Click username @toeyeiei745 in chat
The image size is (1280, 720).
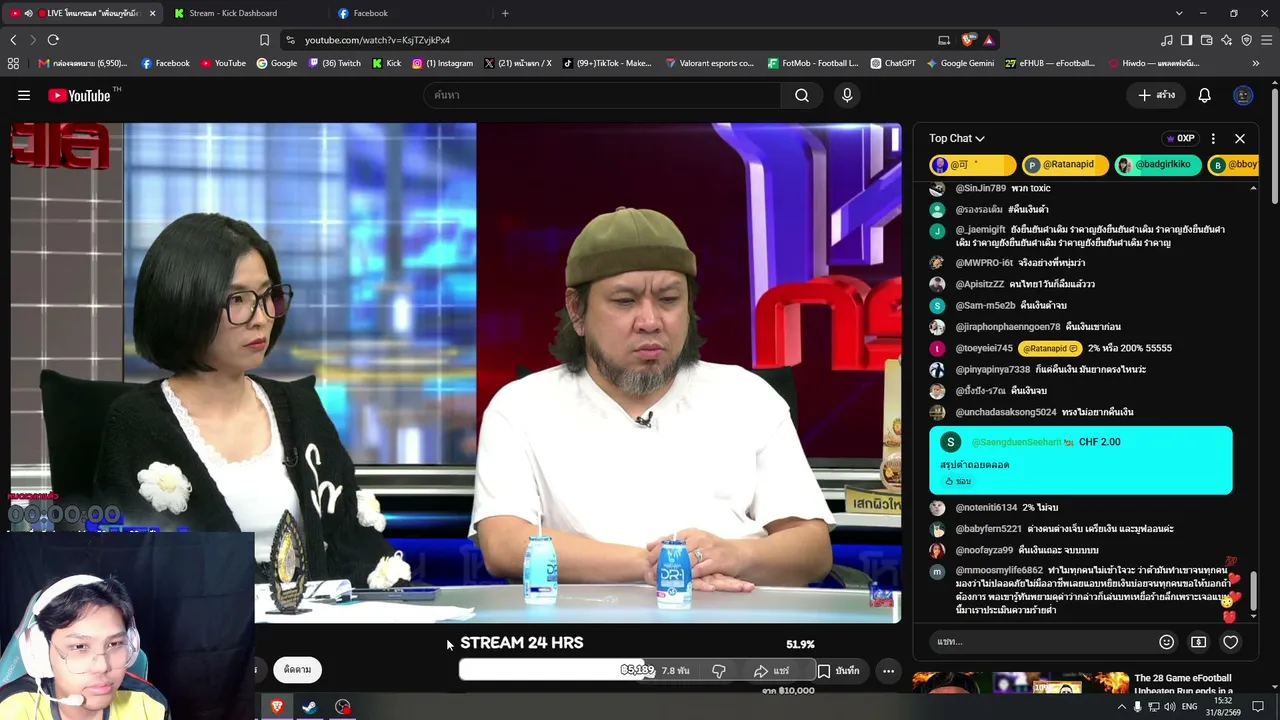point(984,348)
